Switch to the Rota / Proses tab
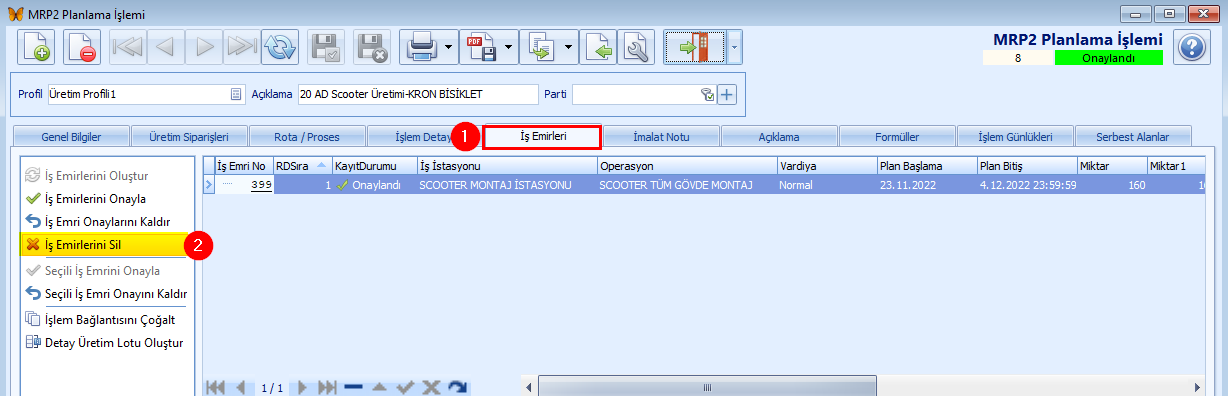 point(307,136)
